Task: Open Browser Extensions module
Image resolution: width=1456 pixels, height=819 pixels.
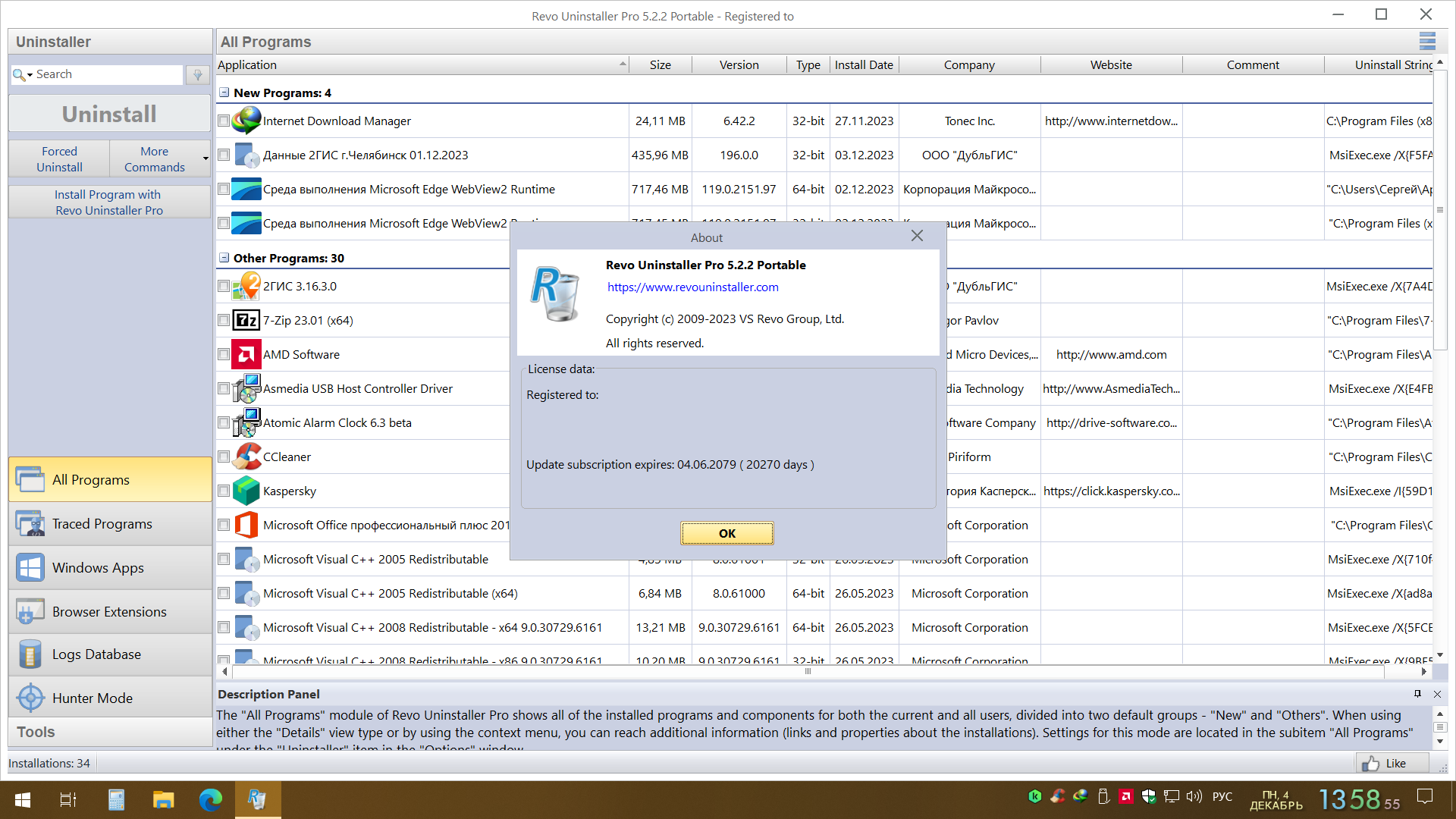Action: [x=110, y=611]
